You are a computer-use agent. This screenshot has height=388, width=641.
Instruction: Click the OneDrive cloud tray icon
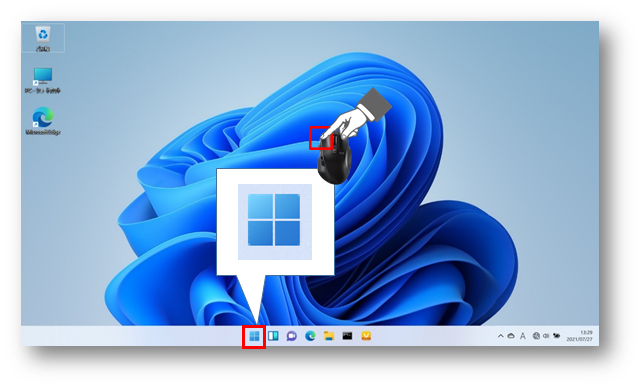[511, 336]
